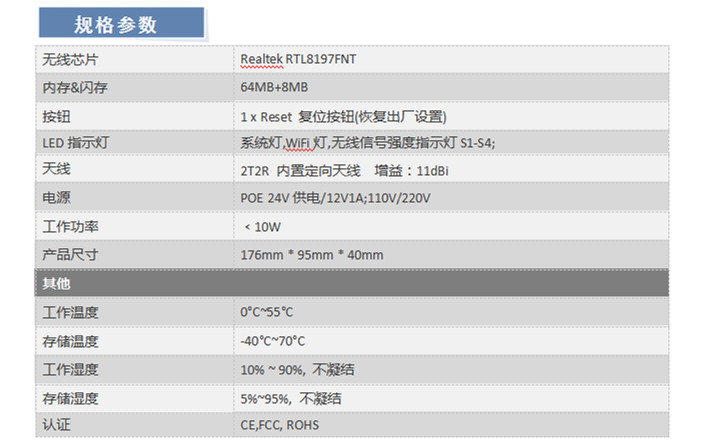The image size is (716, 448).
Task: Click the 2T2R 内置定向天线 cell
Action: 300,171
